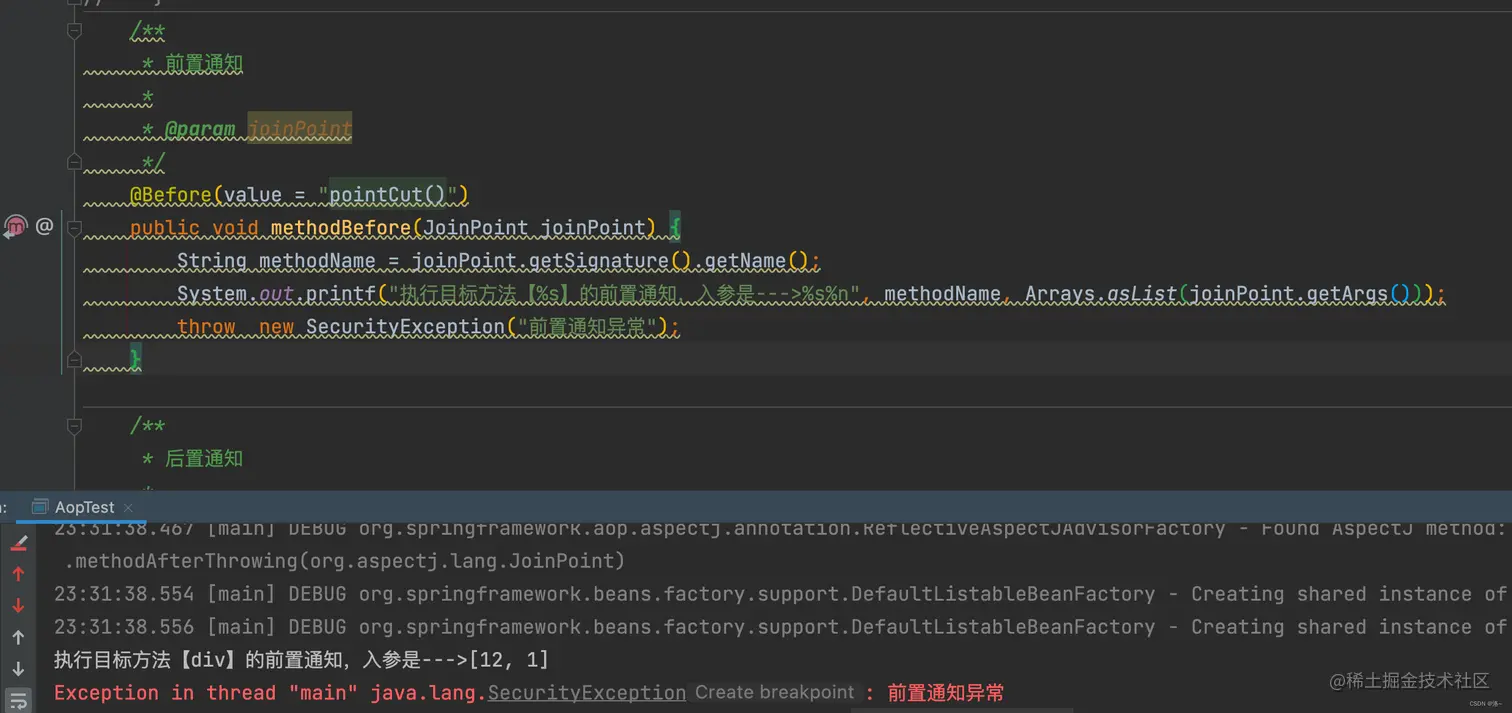
Task: Collapse the fold marker at the comment end */
Action: 74,161
